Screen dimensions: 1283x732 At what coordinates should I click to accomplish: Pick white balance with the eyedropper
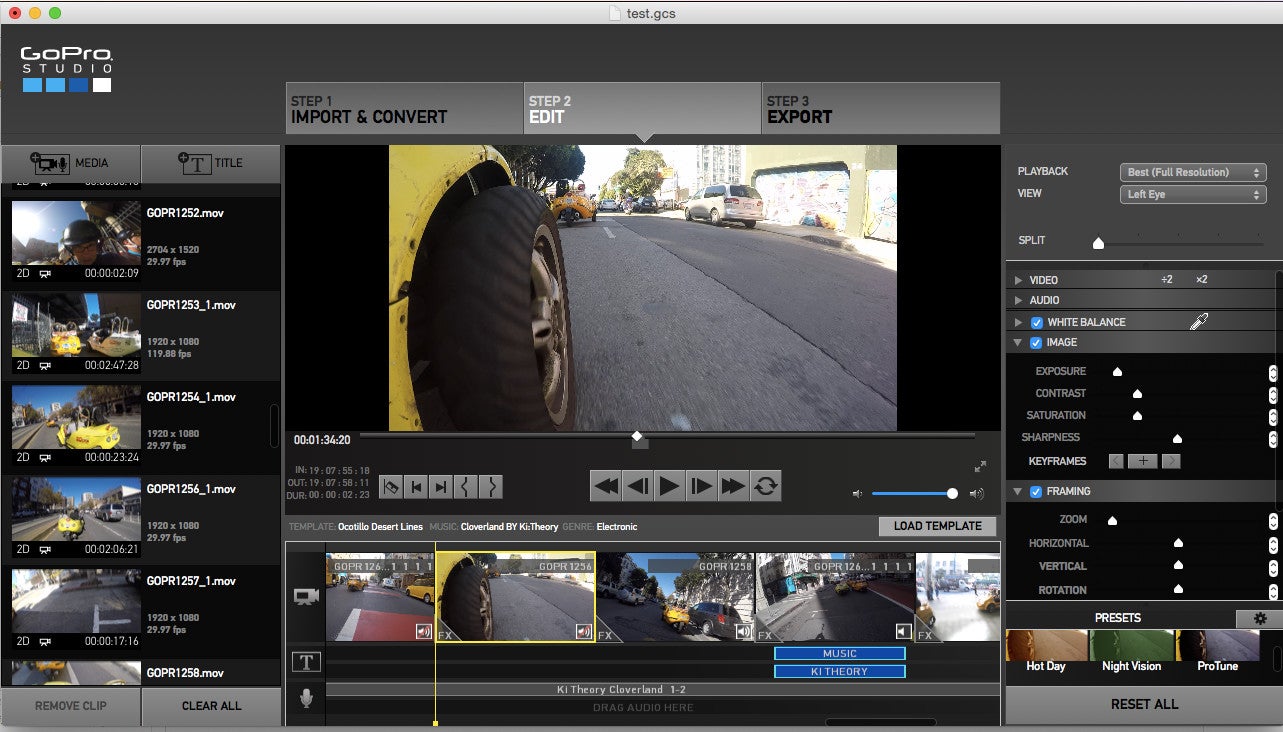(1198, 321)
